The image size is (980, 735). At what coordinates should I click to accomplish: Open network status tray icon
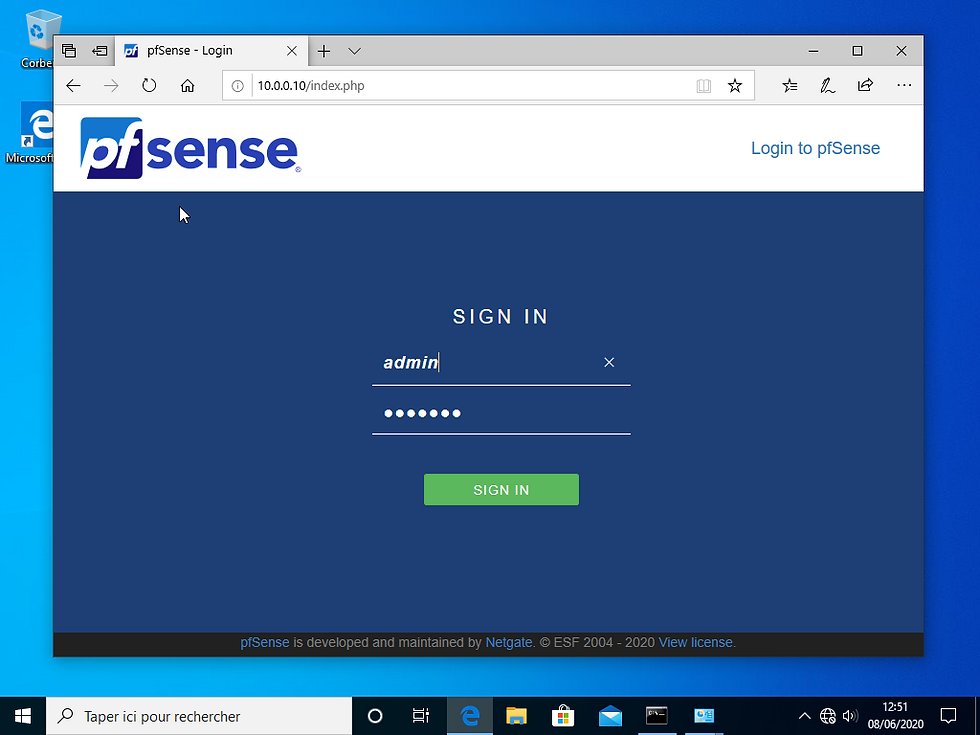828,716
